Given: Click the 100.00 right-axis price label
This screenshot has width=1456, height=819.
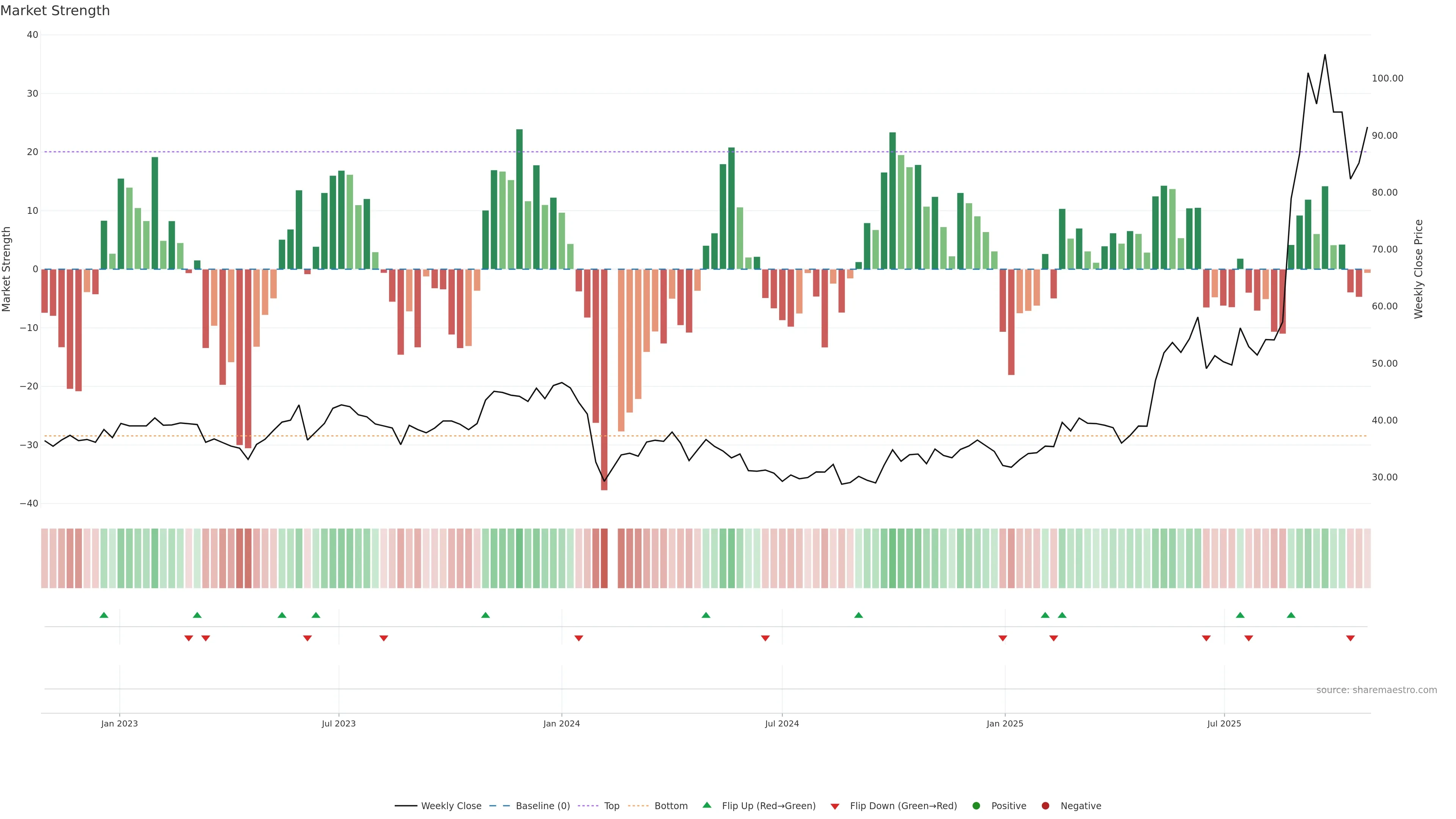Looking at the screenshot, I should click(x=1387, y=78).
